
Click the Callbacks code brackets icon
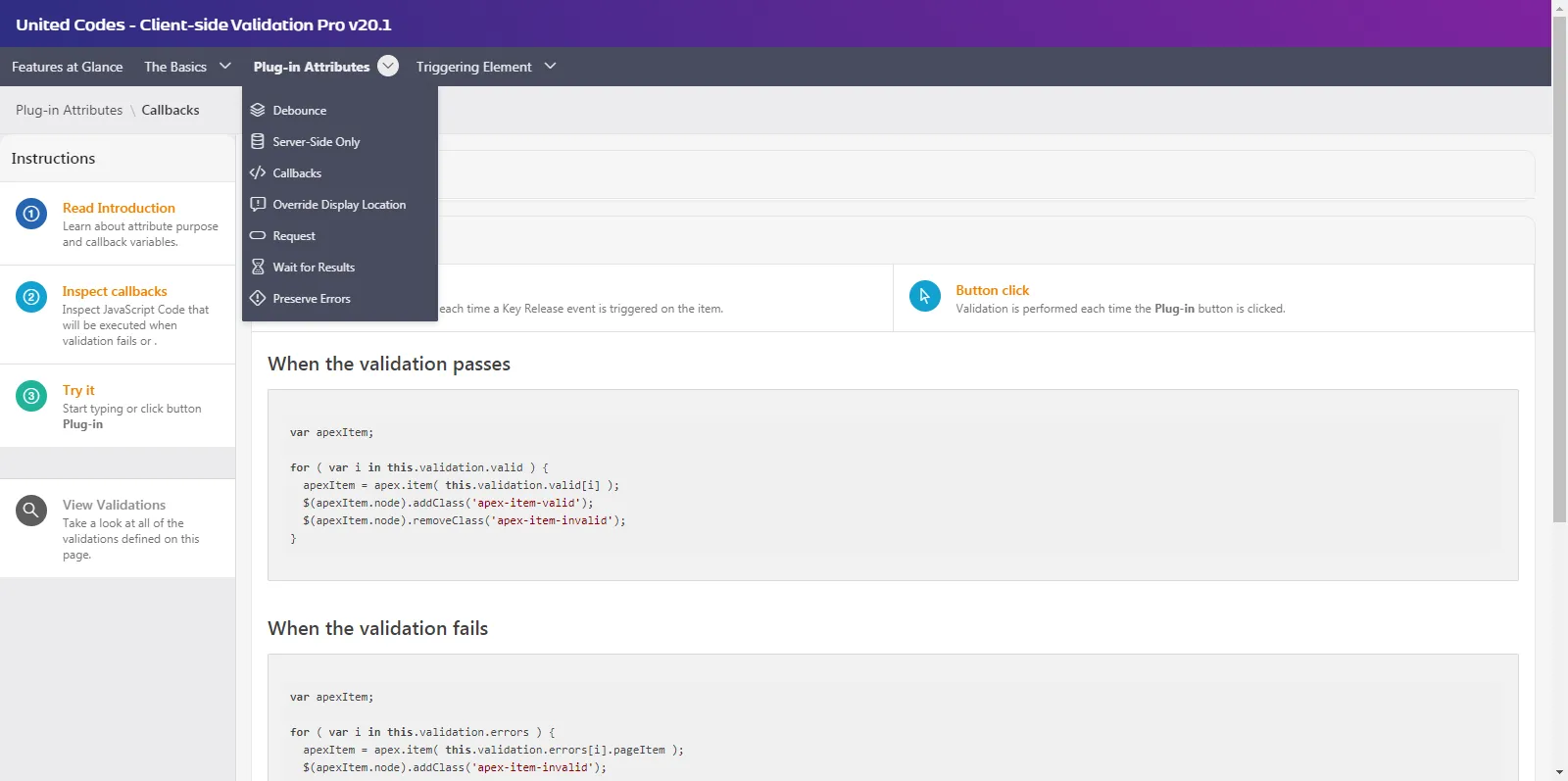pyautogui.click(x=258, y=172)
